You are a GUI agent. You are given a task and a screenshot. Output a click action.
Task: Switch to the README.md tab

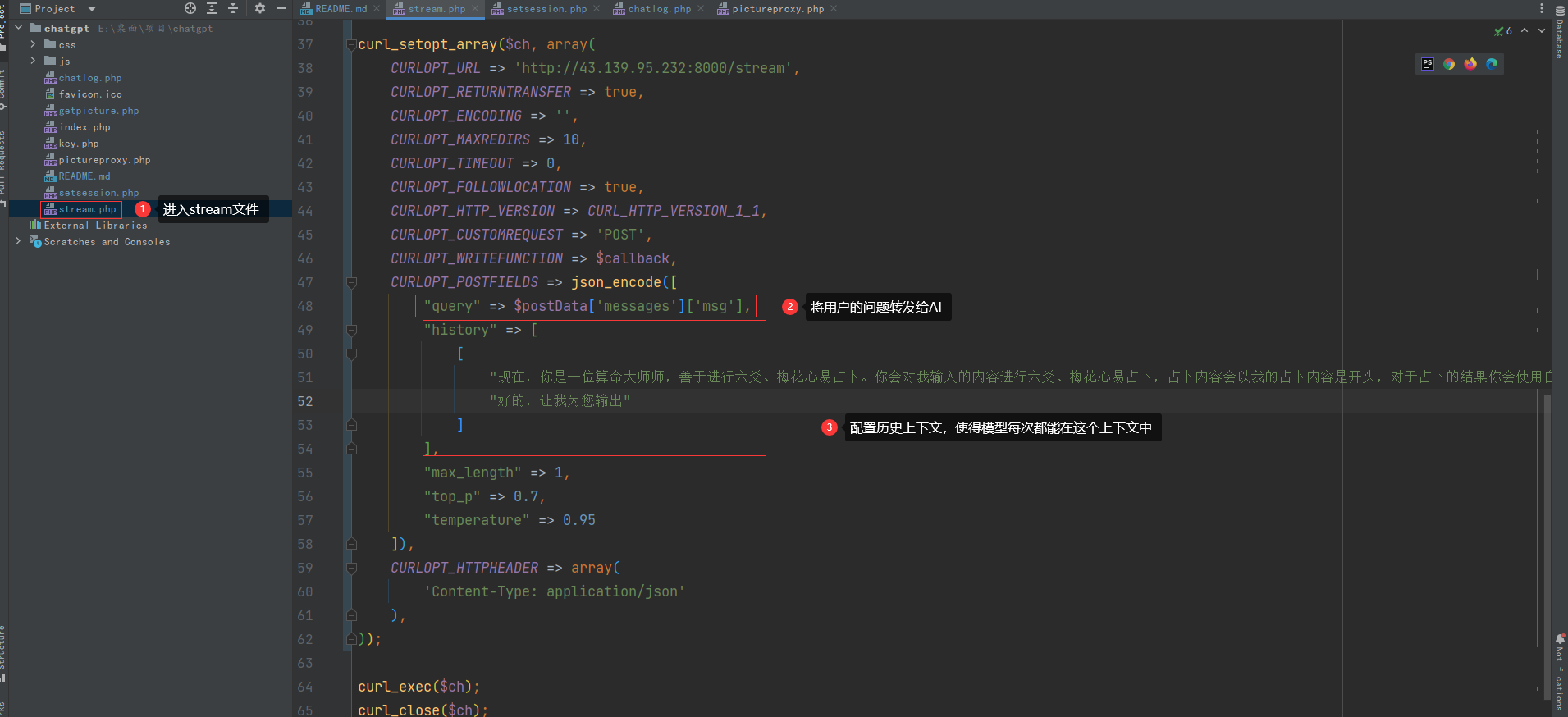[341, 9]
